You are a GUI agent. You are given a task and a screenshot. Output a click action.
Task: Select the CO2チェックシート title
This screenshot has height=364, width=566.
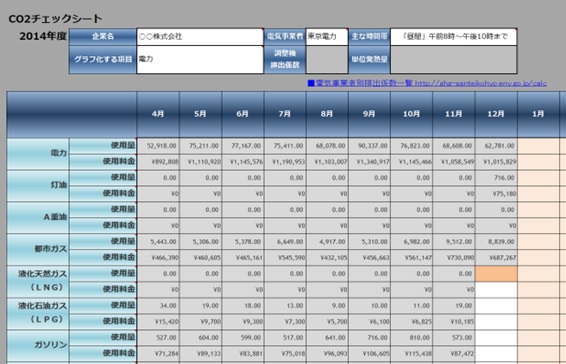[x=55, y=19]
